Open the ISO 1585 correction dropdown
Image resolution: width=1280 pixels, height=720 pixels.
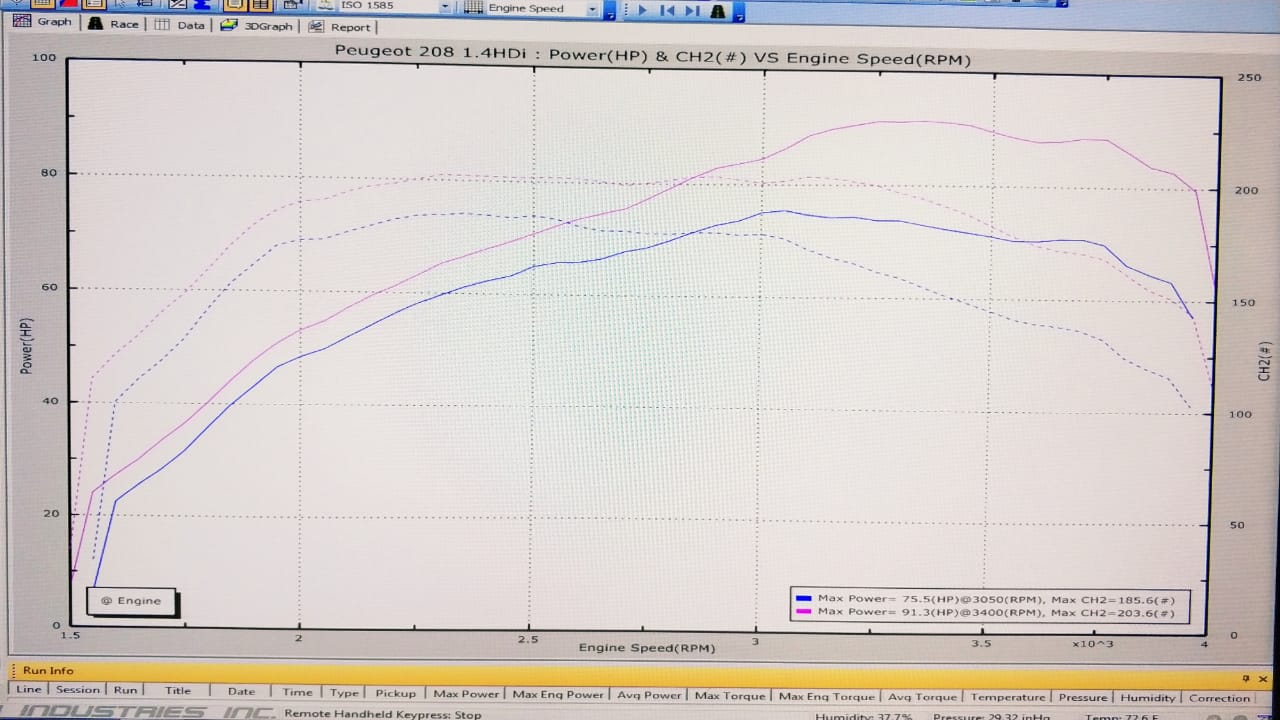(445, 7)
